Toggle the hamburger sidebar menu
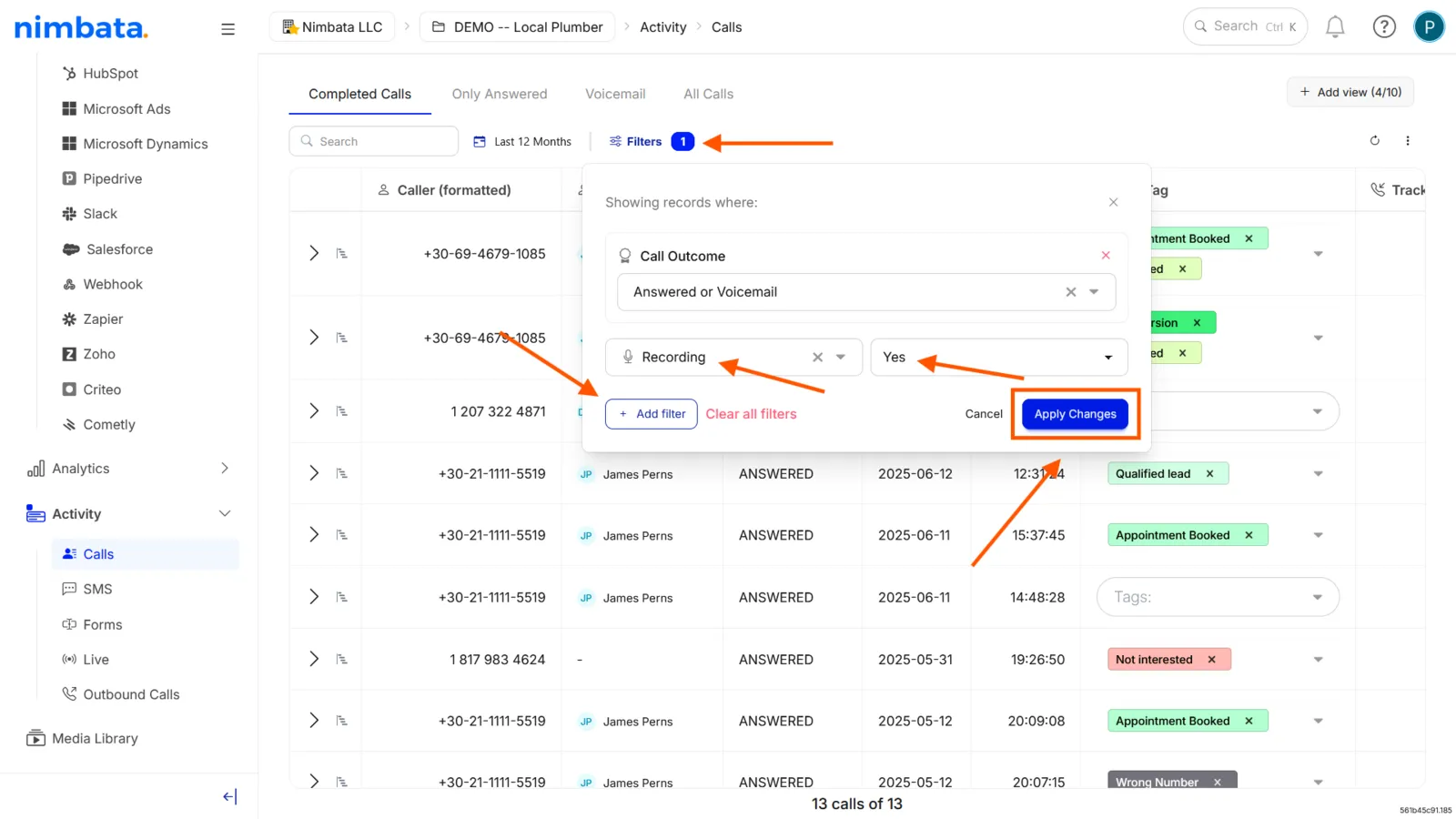The height and width of the screenshot is (819, 1456). click(x=227, y=29)
